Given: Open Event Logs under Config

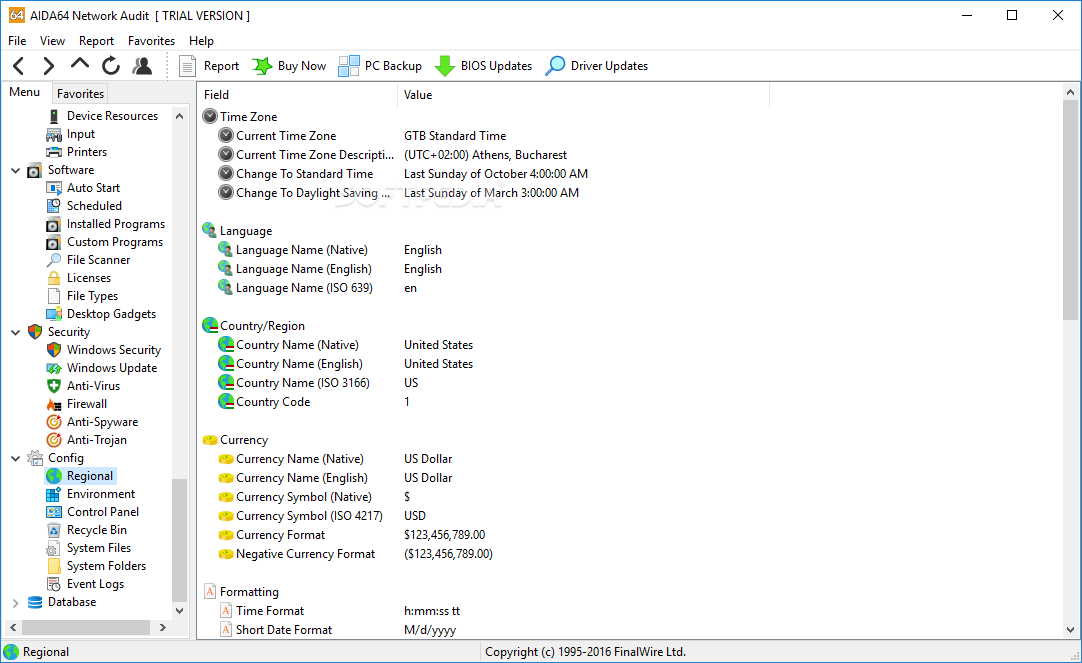Looking at the screenshot, I should (86, 584).
